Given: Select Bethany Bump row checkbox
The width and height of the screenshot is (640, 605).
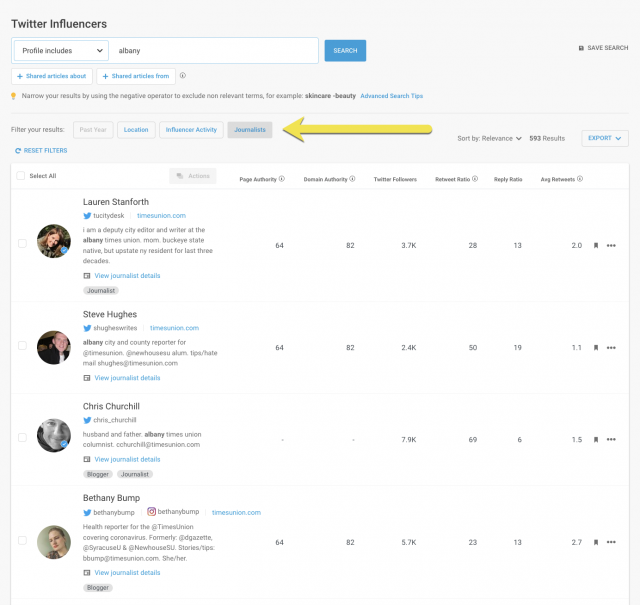Looking at the screenshot, I should coord(22,540).
